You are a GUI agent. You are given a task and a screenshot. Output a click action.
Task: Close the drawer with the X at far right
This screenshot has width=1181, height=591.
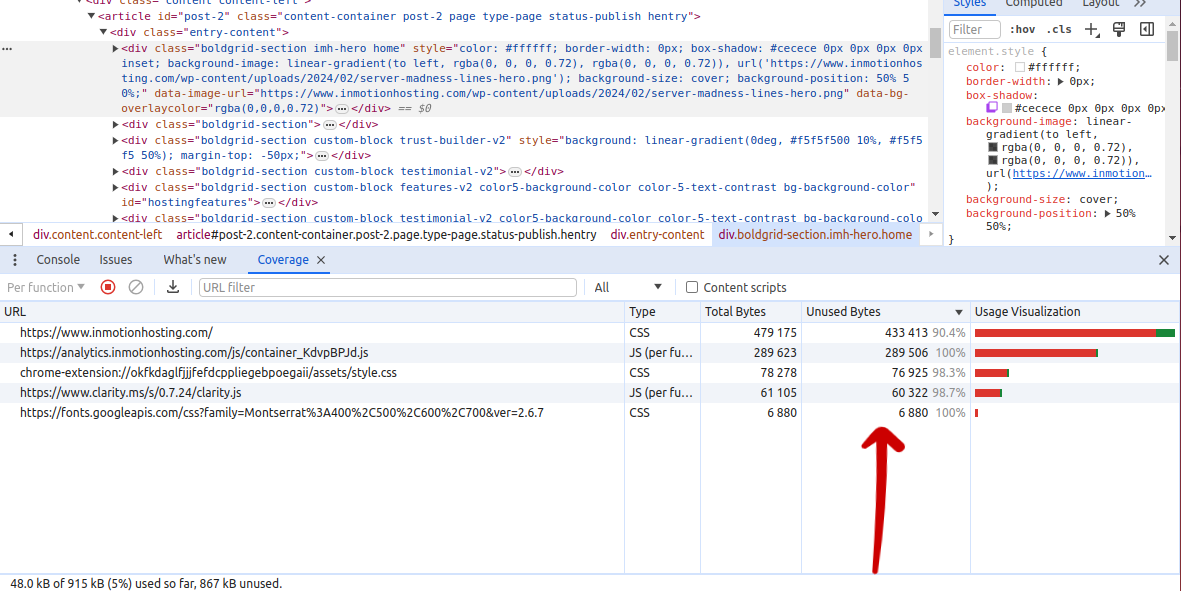tap(1164, 260)
